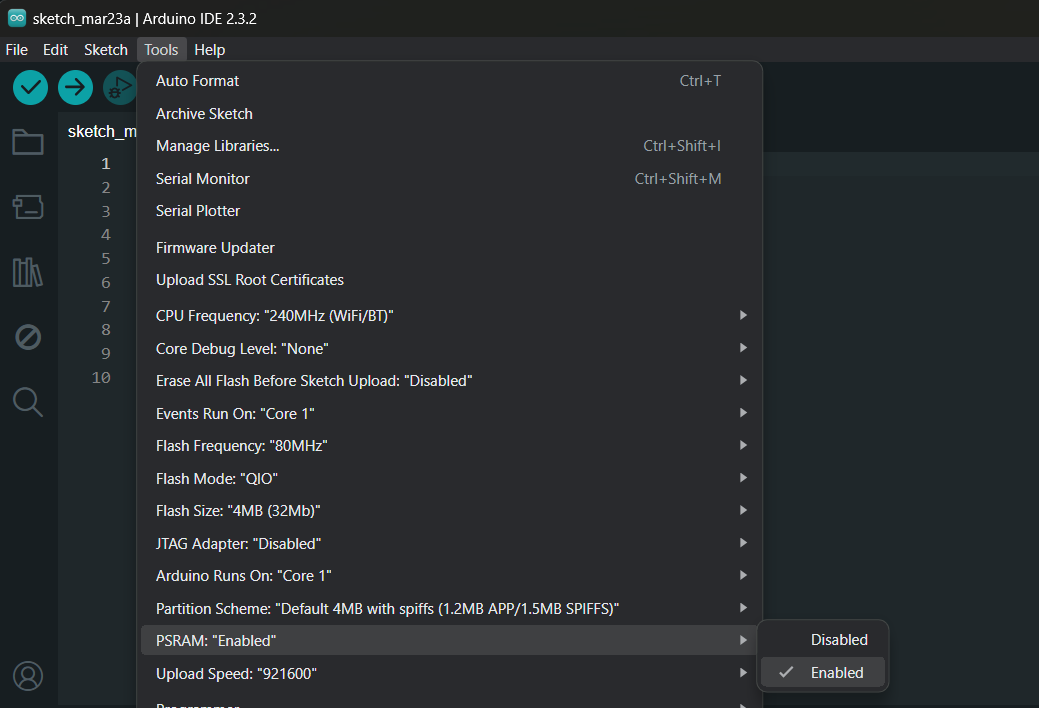
Task: Open the Help menu
Action: pyautogui.click(x=209, y=50)
